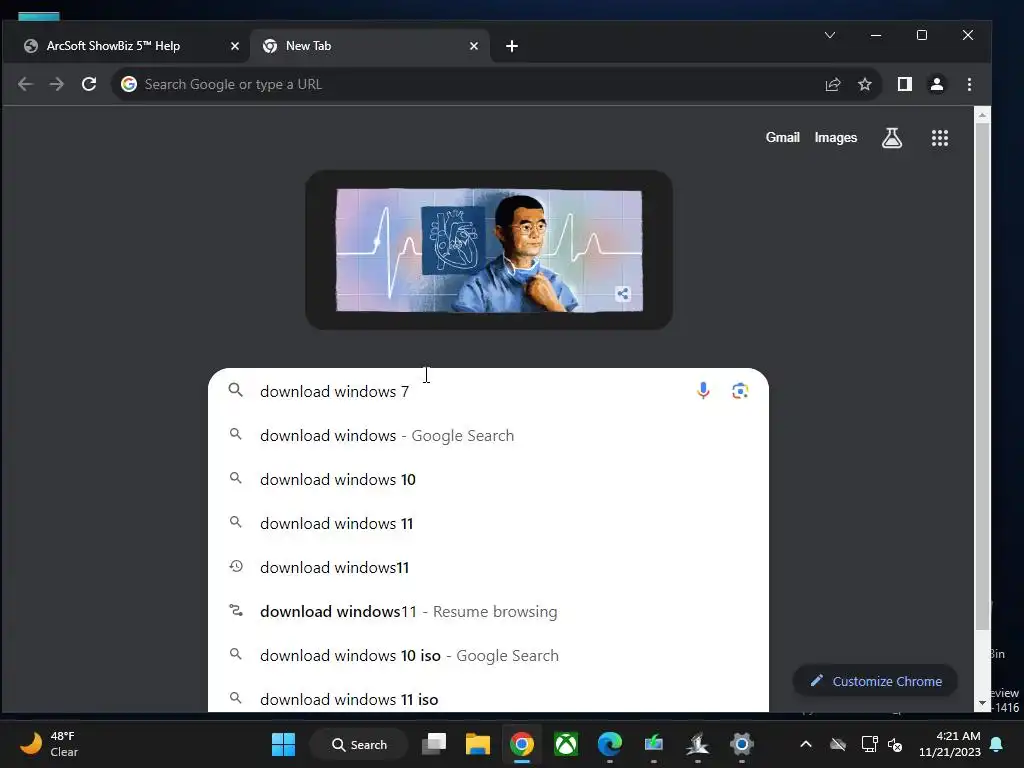Screen dimensions: 1024x768
Task: Close the New Tab tab
Action: point(474,46)
